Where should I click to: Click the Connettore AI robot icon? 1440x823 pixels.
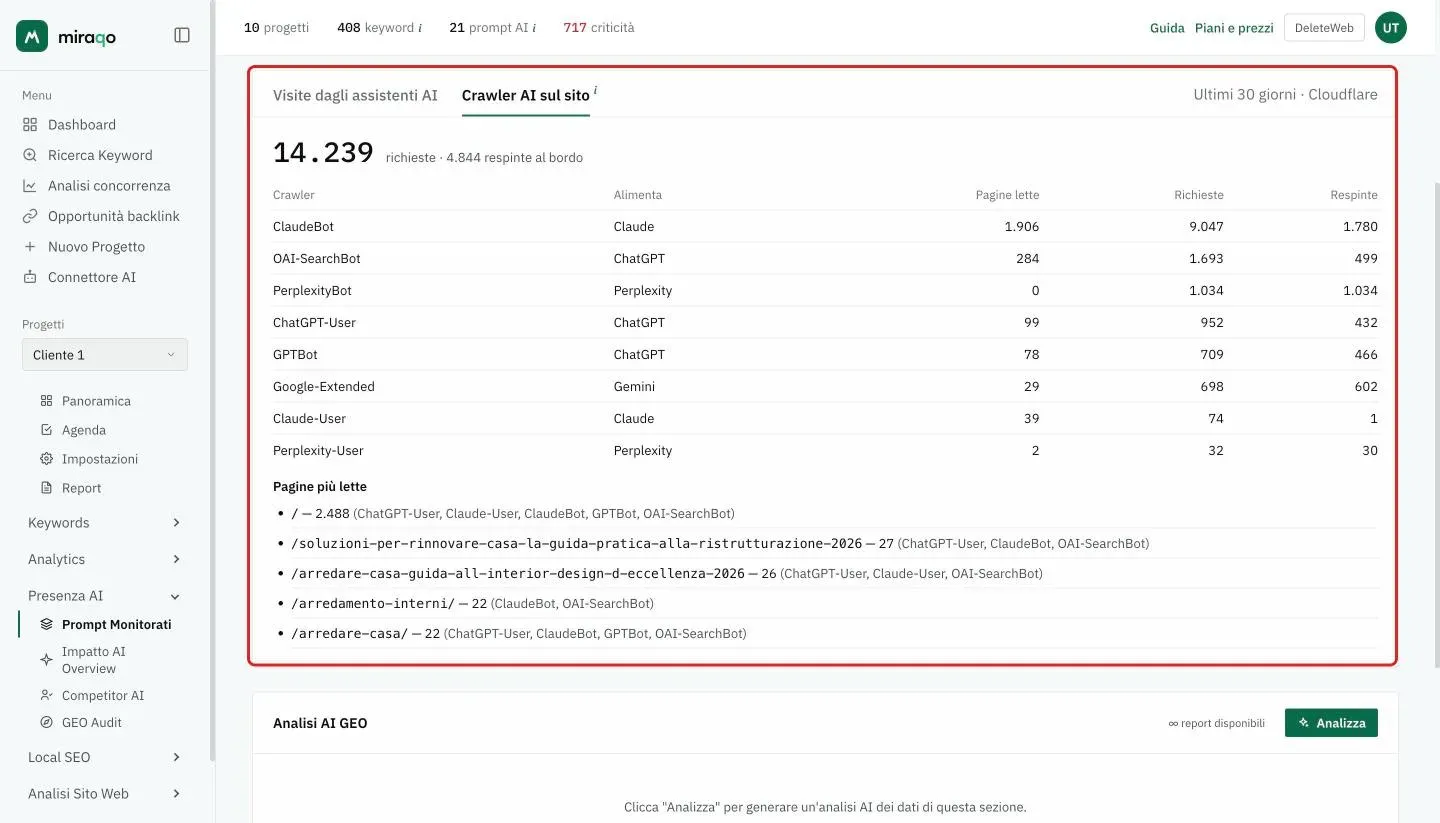point(30,277)
